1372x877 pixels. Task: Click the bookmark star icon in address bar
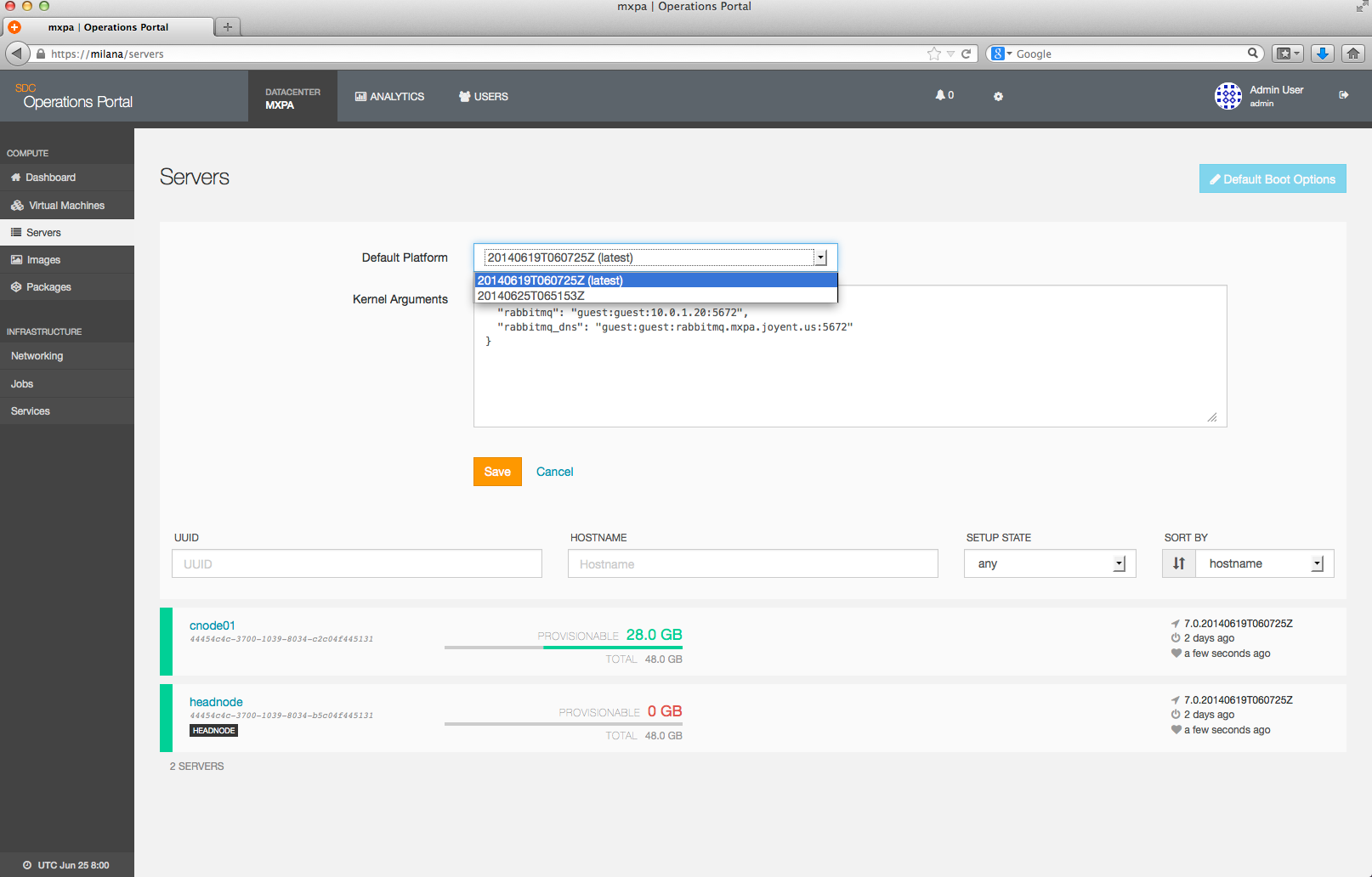pos(934,54)
